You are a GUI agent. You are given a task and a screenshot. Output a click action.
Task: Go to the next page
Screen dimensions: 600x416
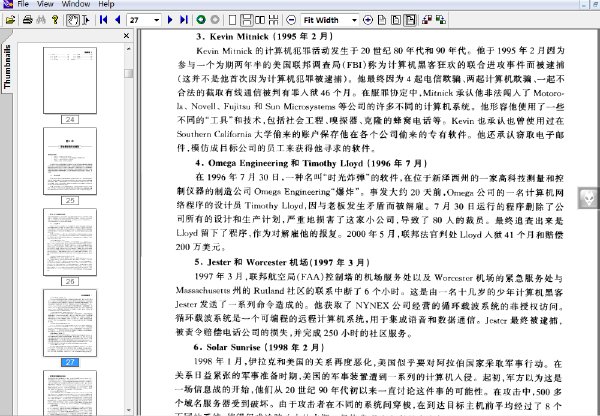coord(170,20)
